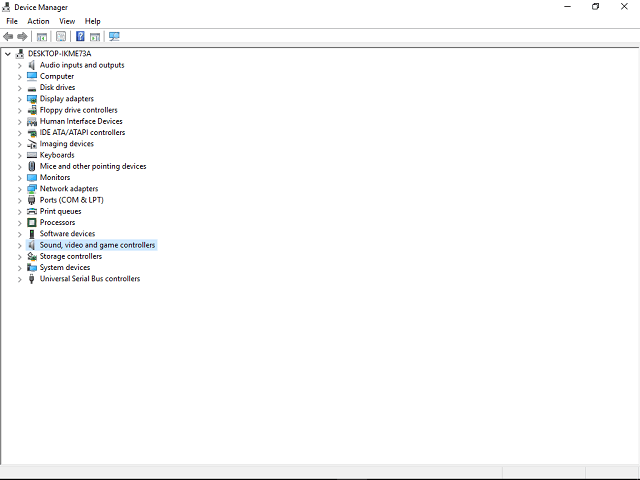
Task: Click the Device Manager title bar icon
Action: click(x=6, y=7)
